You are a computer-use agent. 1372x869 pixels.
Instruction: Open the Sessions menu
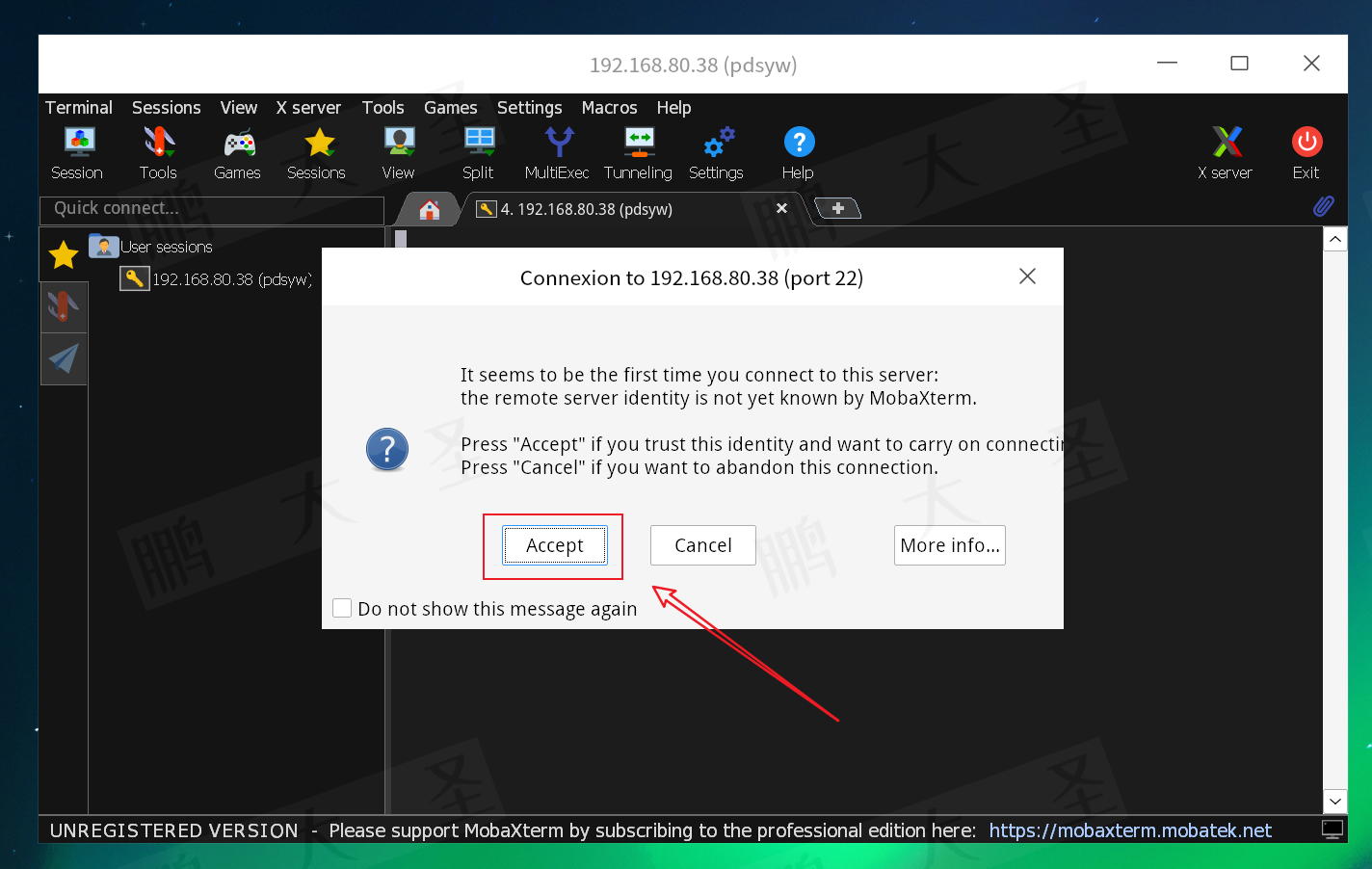click(167, 108)
